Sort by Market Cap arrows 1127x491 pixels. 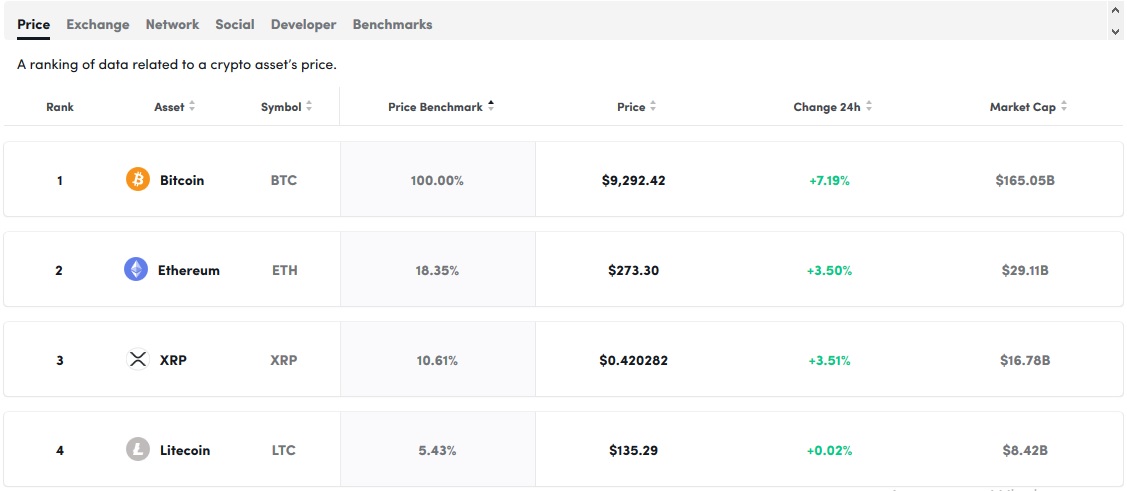click(1064, 107)
